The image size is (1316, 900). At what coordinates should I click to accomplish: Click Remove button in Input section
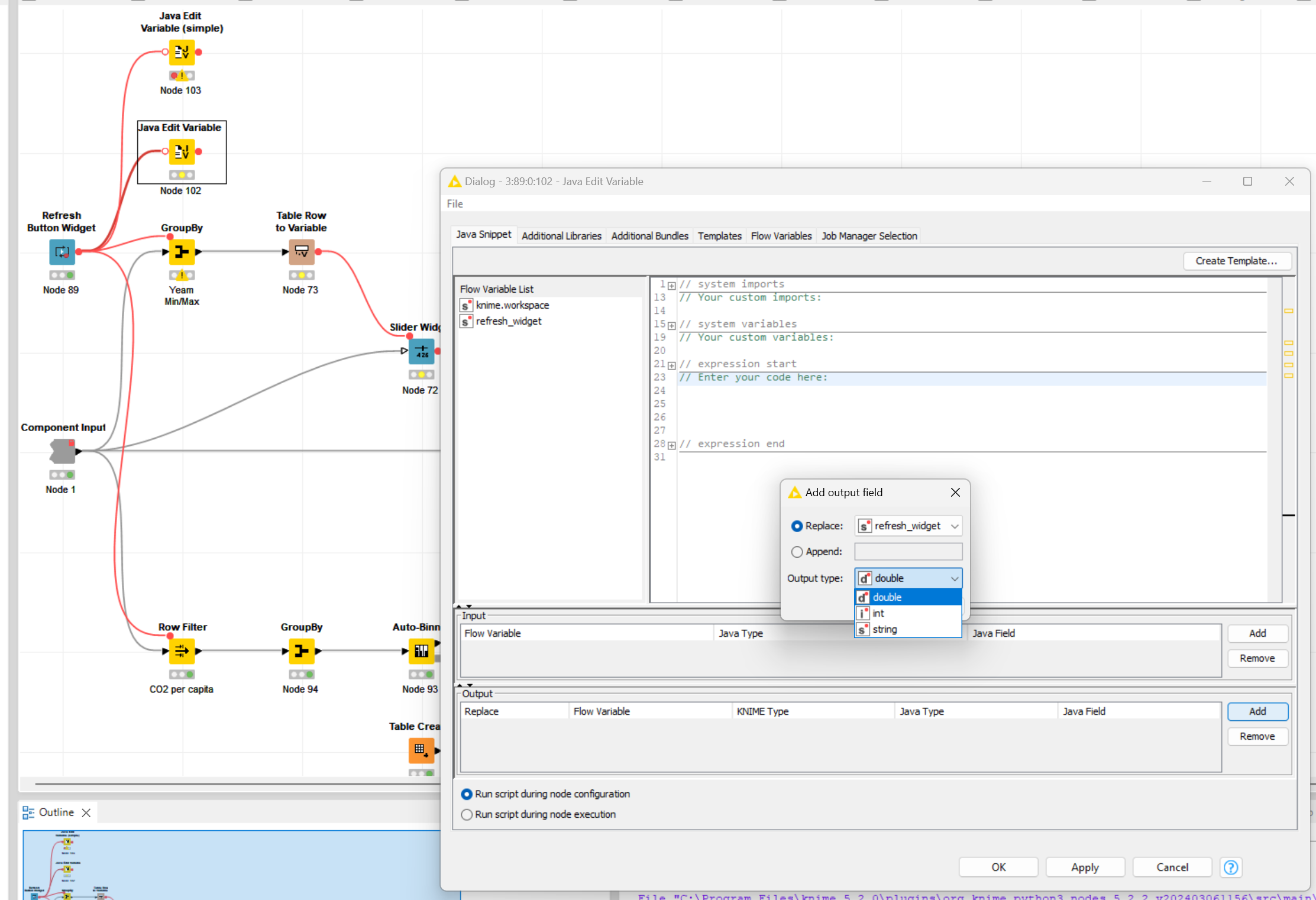tap(1257, 658)
